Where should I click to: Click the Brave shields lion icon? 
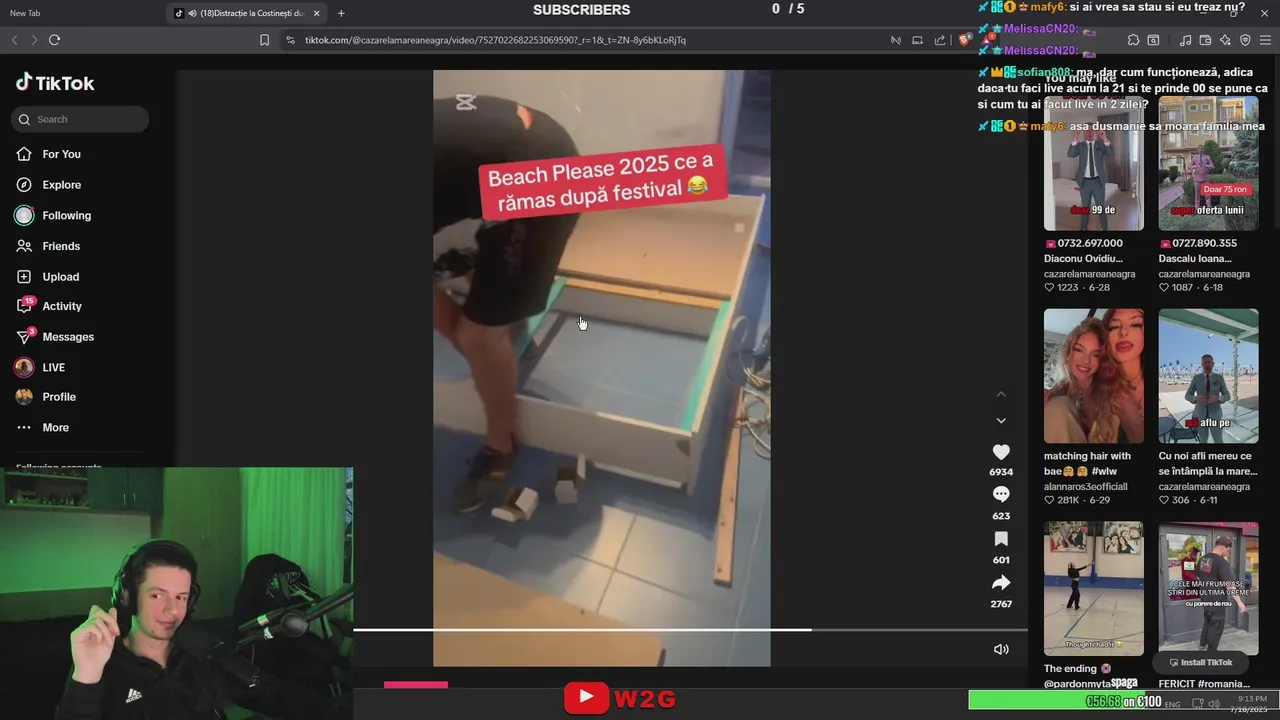click(x=964, y=40)
